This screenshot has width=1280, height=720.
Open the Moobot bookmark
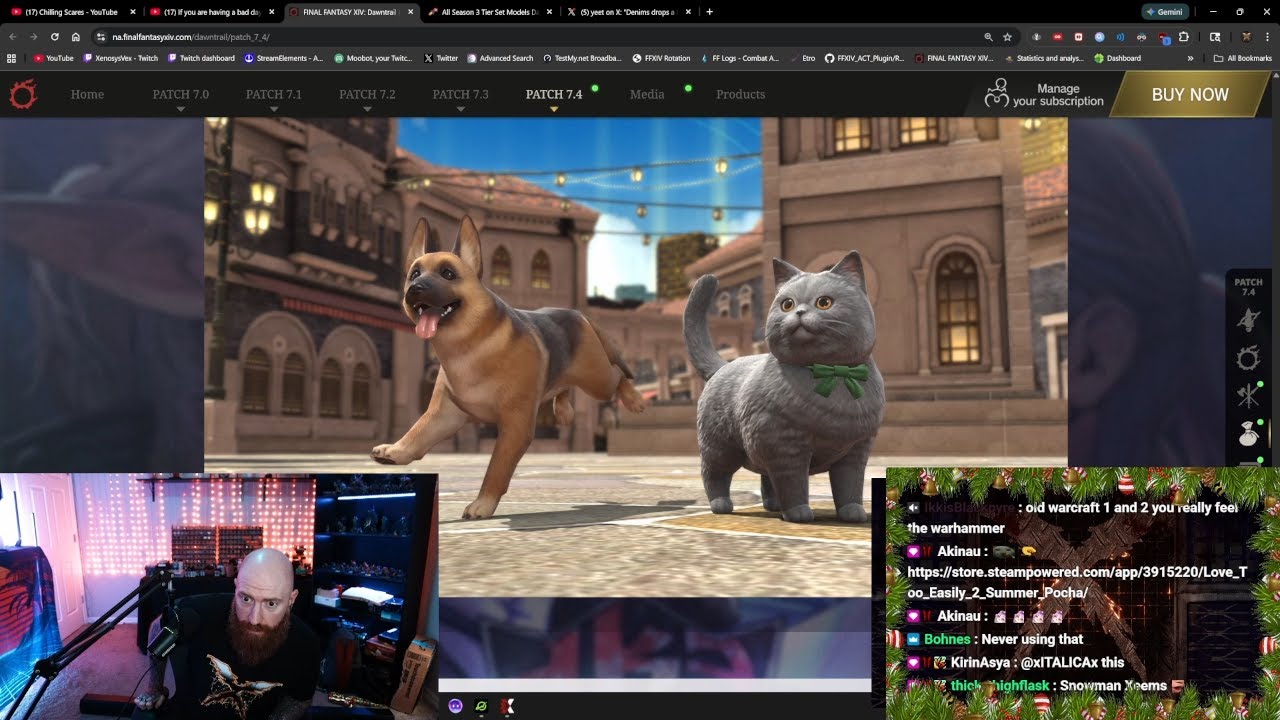pyautogui.click(x=373, y=58)
